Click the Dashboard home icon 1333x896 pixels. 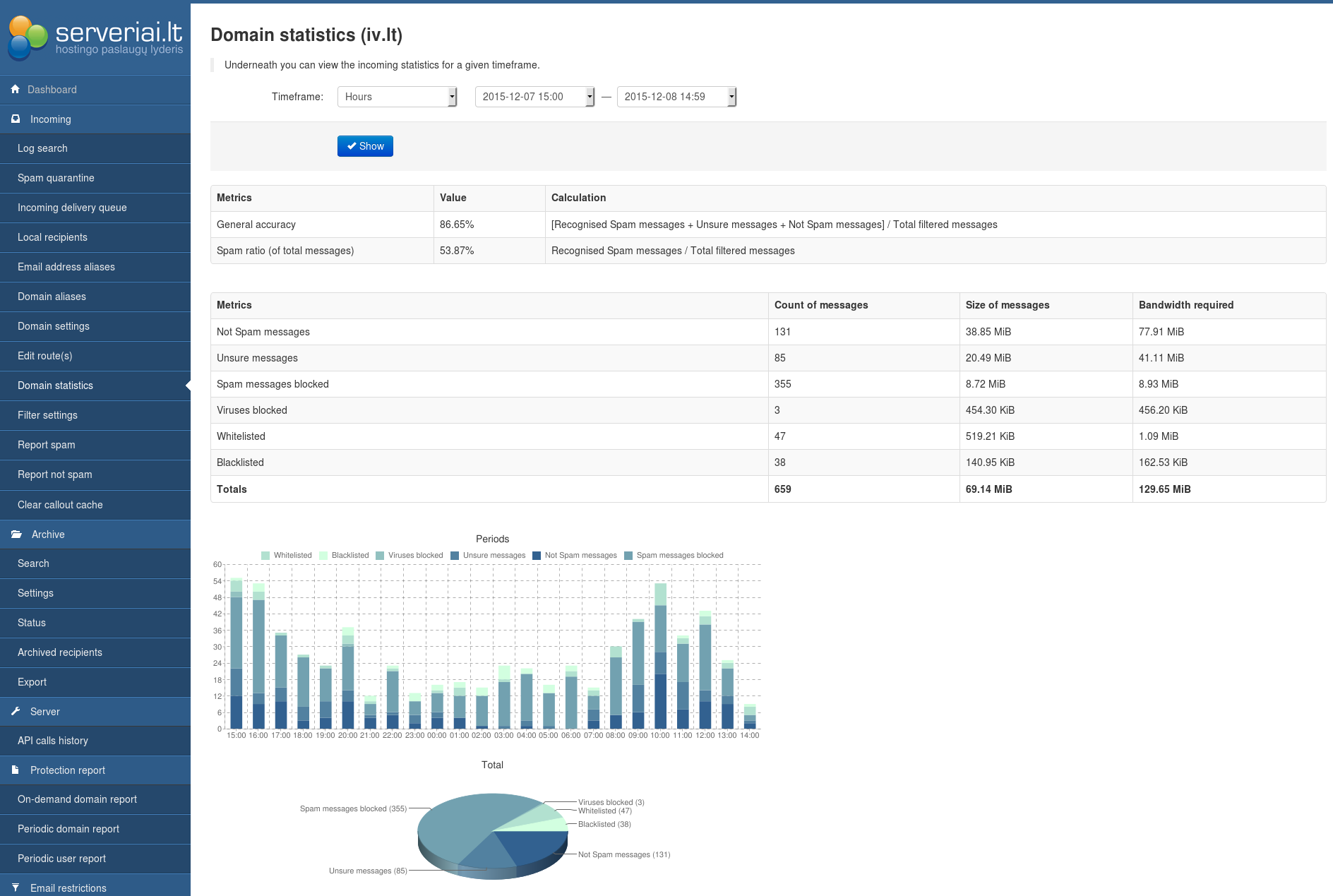[16, 90]
